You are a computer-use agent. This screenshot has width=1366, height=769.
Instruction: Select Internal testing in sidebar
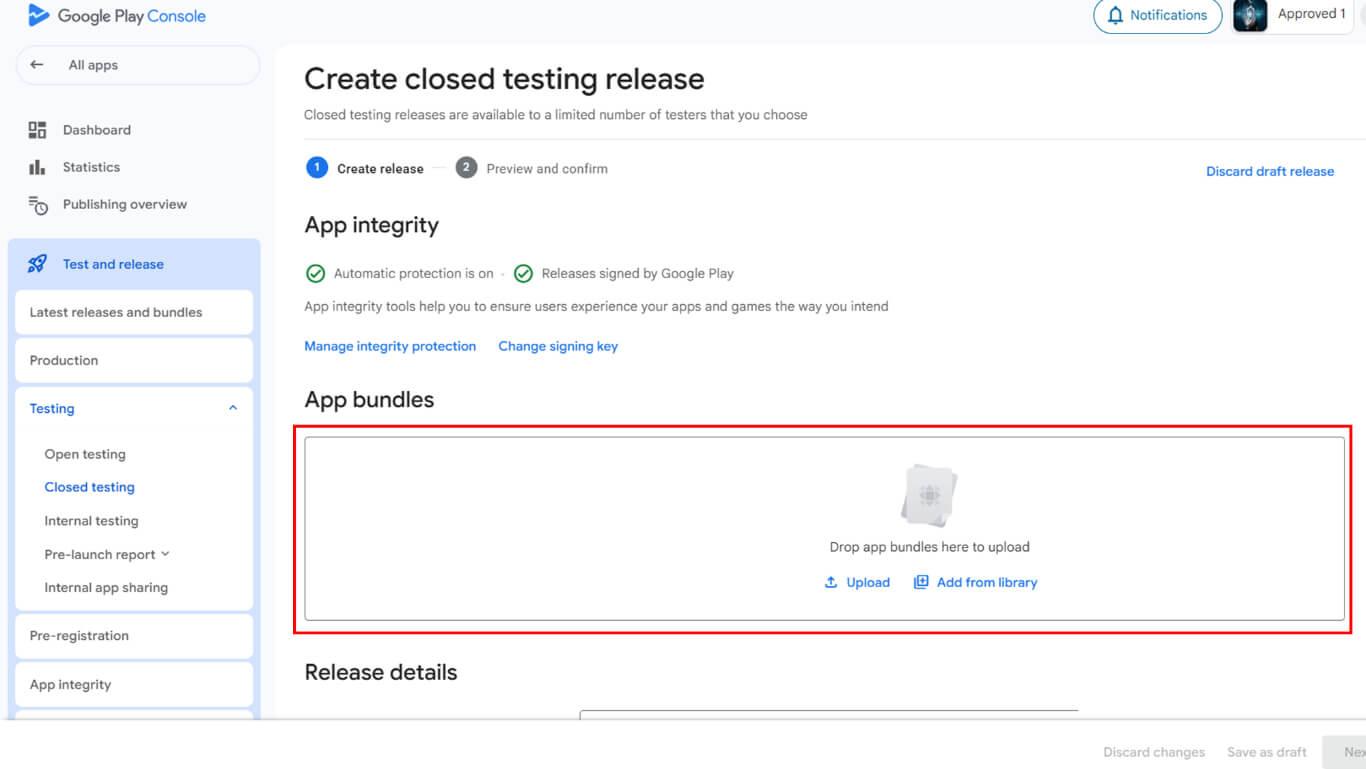click(x=91, y=521)
